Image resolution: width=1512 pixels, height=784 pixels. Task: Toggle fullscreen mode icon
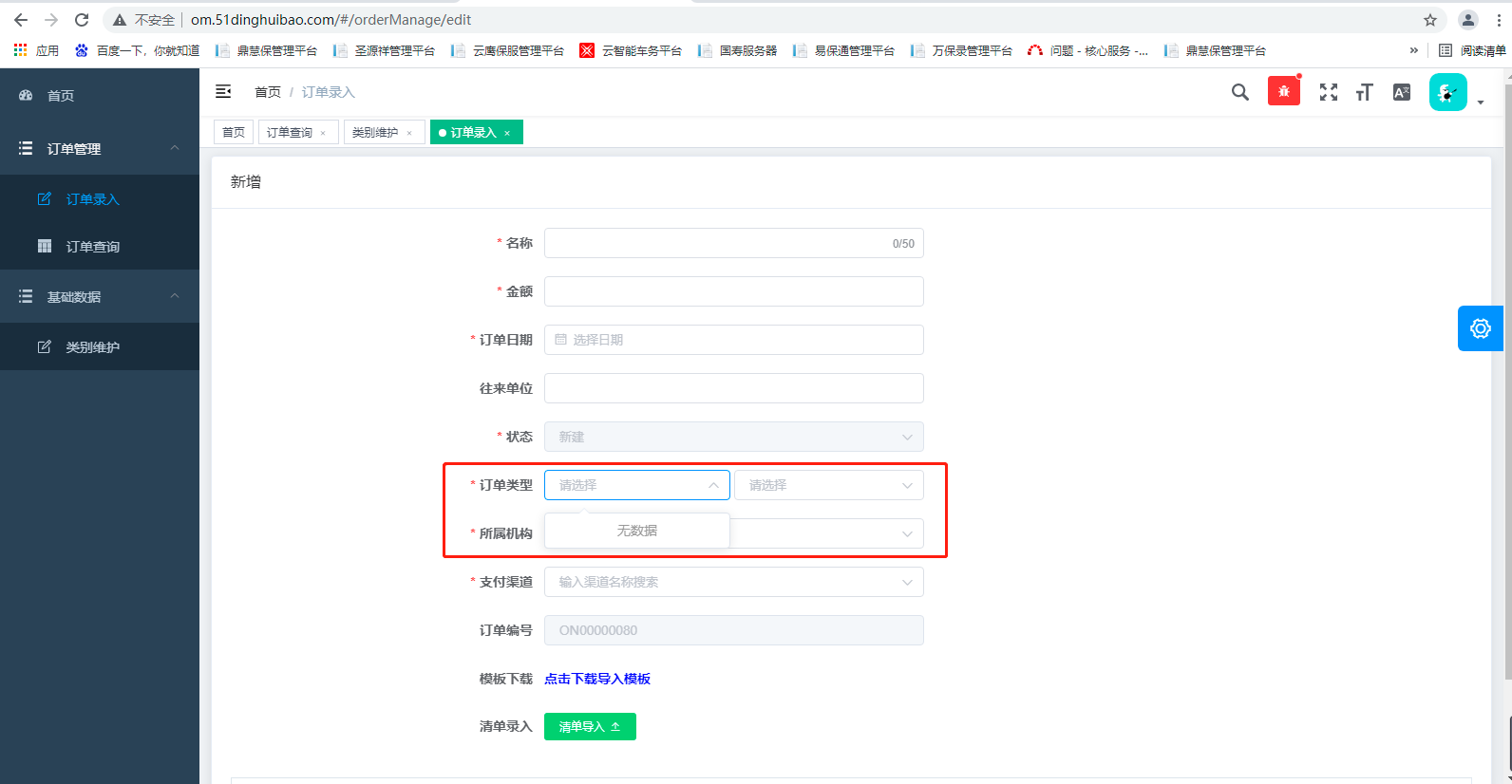[1329, 92]
